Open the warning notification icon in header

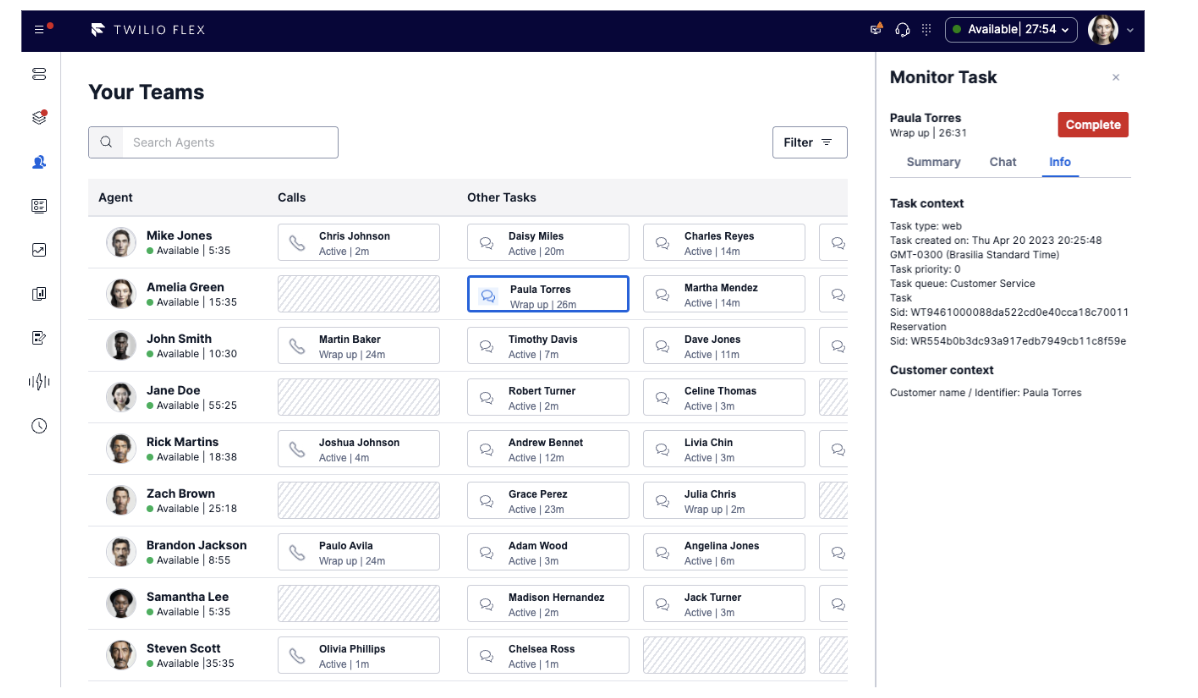click(x=876, y=30)
